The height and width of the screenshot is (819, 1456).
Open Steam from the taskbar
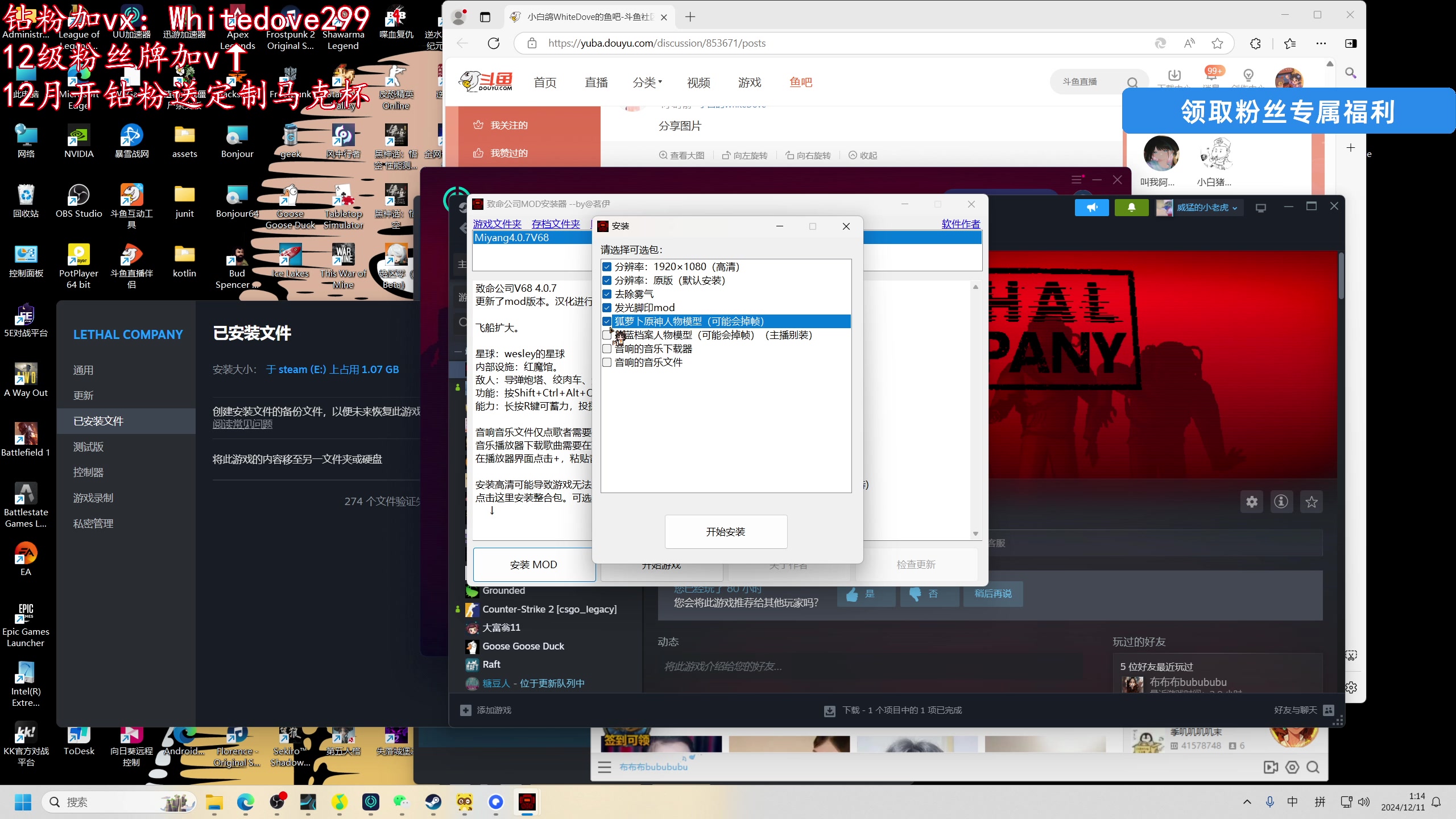click(x=433, y=802)
